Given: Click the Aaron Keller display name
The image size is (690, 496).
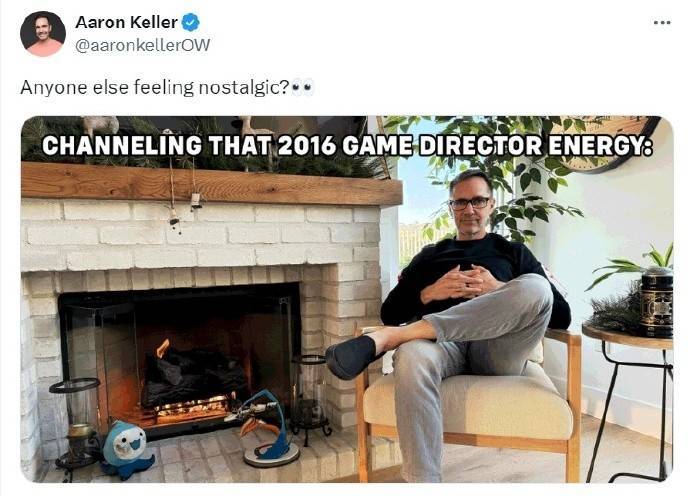Looking at the screenshot, I should [126, 23].
